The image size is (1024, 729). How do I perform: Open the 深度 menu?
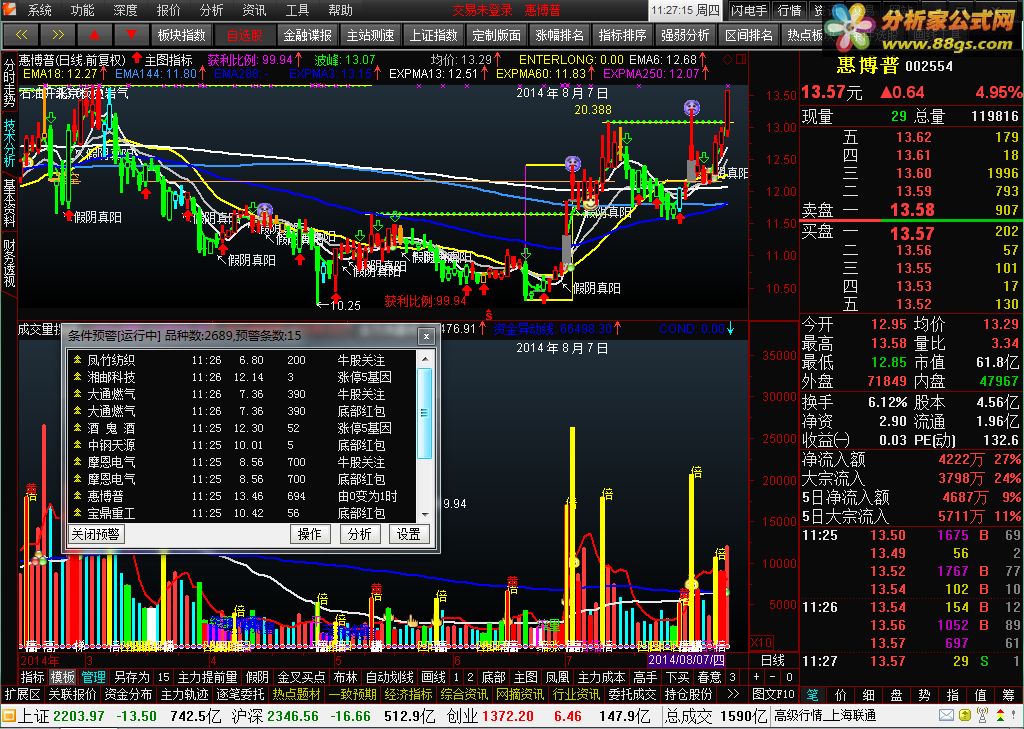pos(125,10)
